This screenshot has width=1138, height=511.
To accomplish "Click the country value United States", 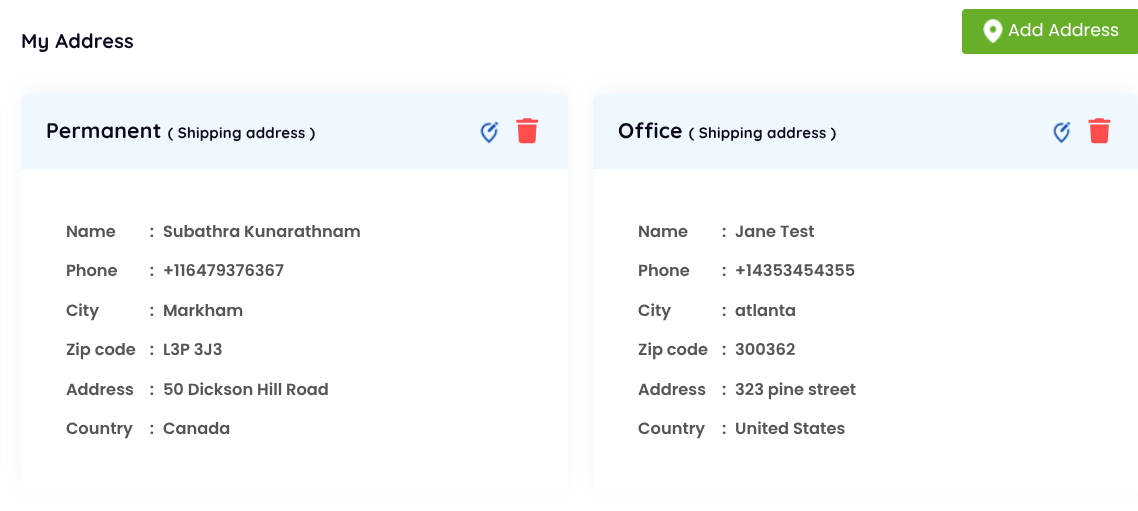I will point(789,428).
